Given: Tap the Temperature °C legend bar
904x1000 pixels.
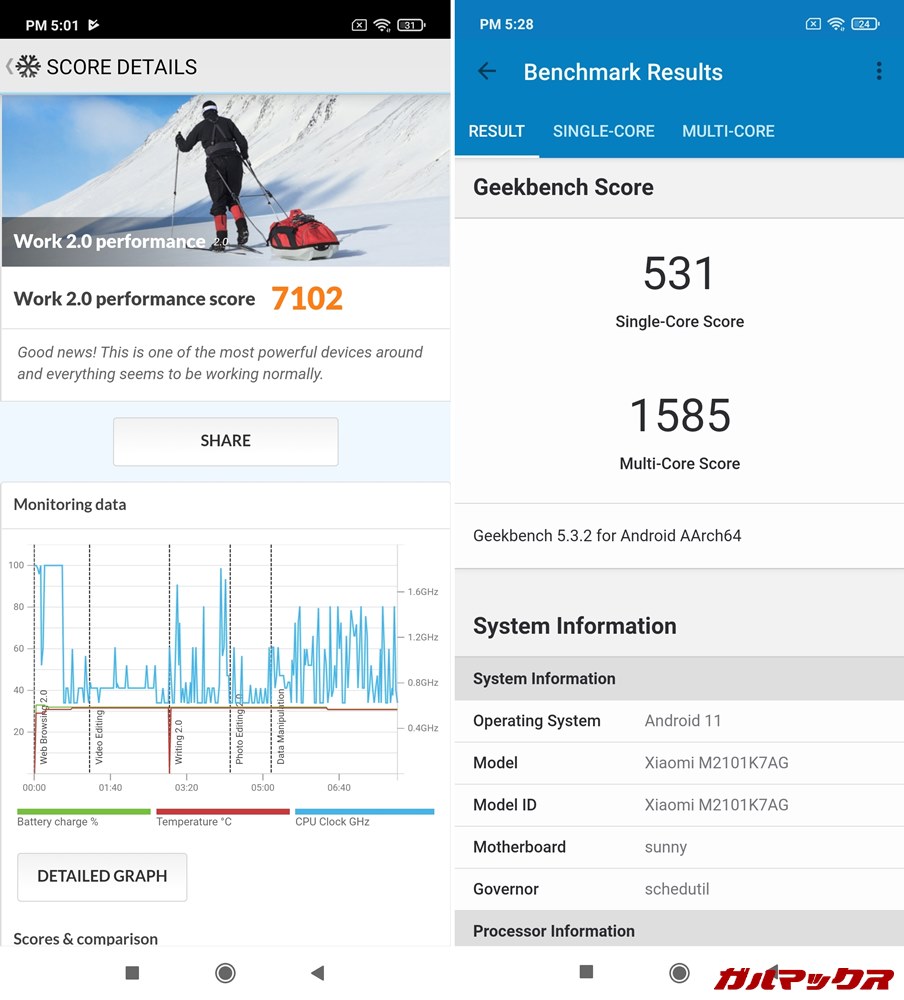Looking at the screenshot, I should click(223, 812).
